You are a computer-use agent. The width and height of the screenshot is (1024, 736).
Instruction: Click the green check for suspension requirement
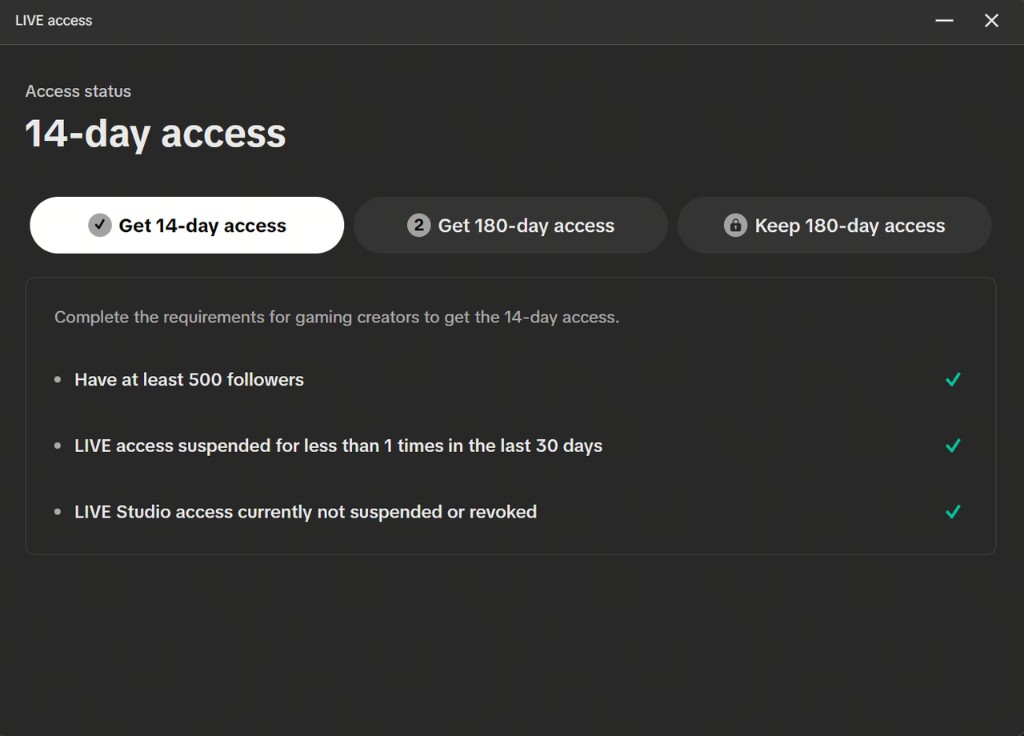point(952,445)
